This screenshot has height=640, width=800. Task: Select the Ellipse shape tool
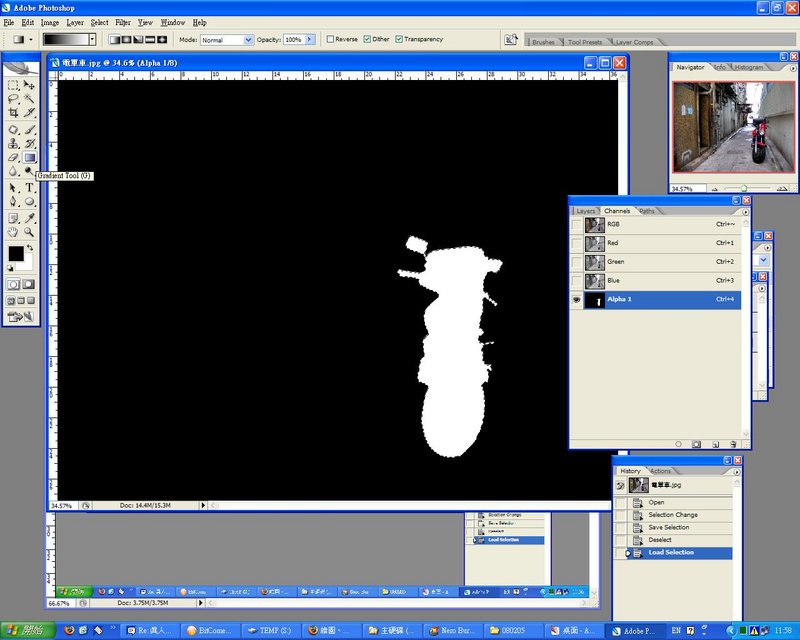[29, 202]
